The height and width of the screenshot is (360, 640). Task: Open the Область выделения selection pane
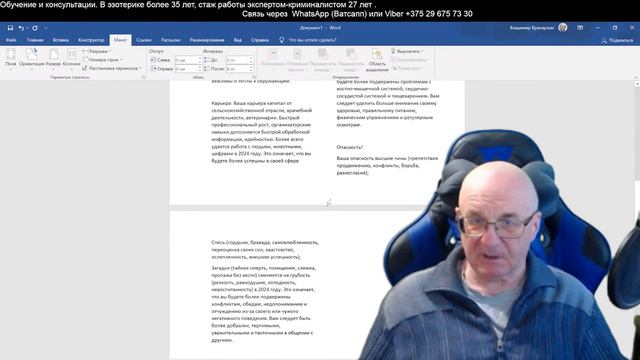pyautogui.click(x=377, y=60)
